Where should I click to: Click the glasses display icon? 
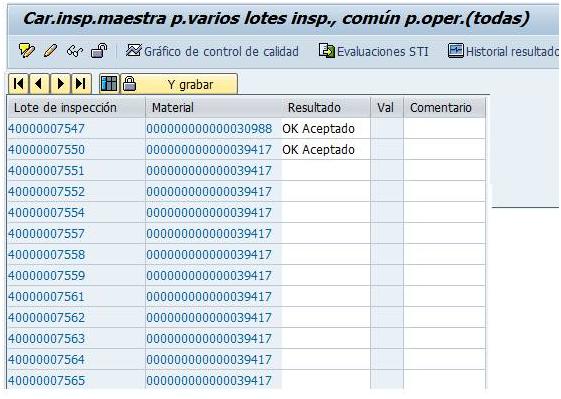[x=75, y=52]
